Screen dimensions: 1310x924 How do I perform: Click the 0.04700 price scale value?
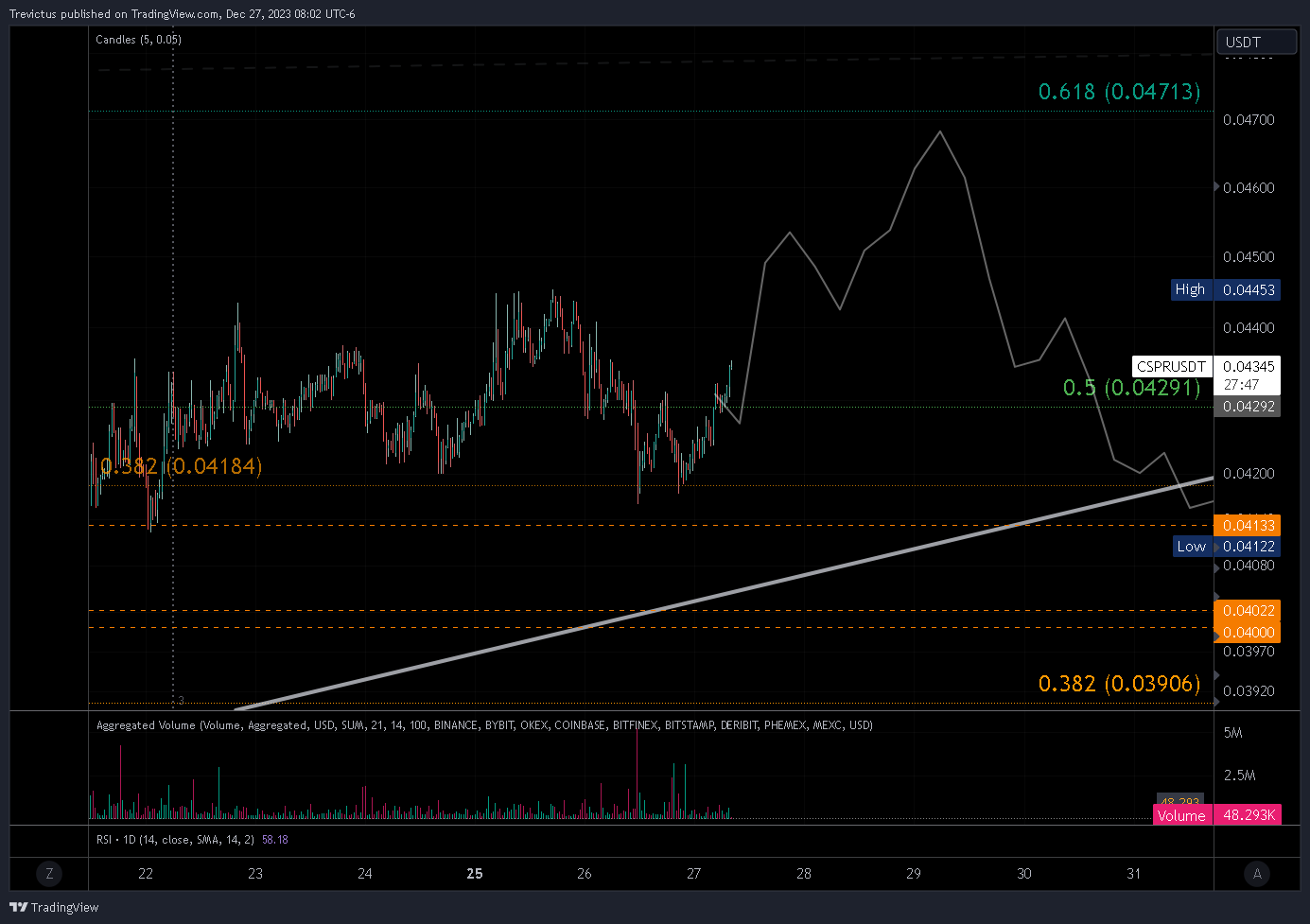coord(1249,120)
